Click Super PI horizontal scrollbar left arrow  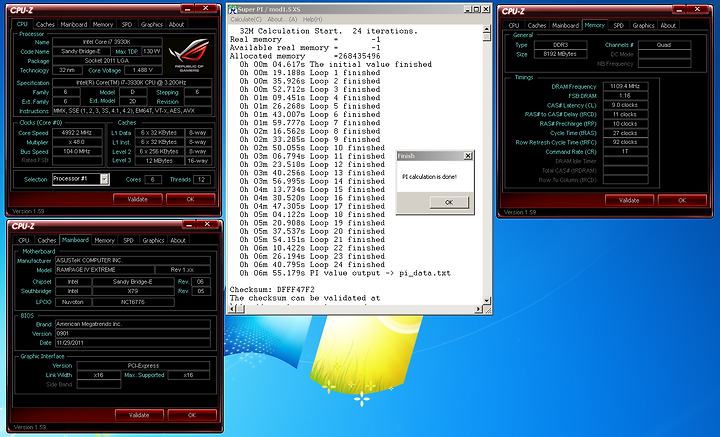(233, 309)
